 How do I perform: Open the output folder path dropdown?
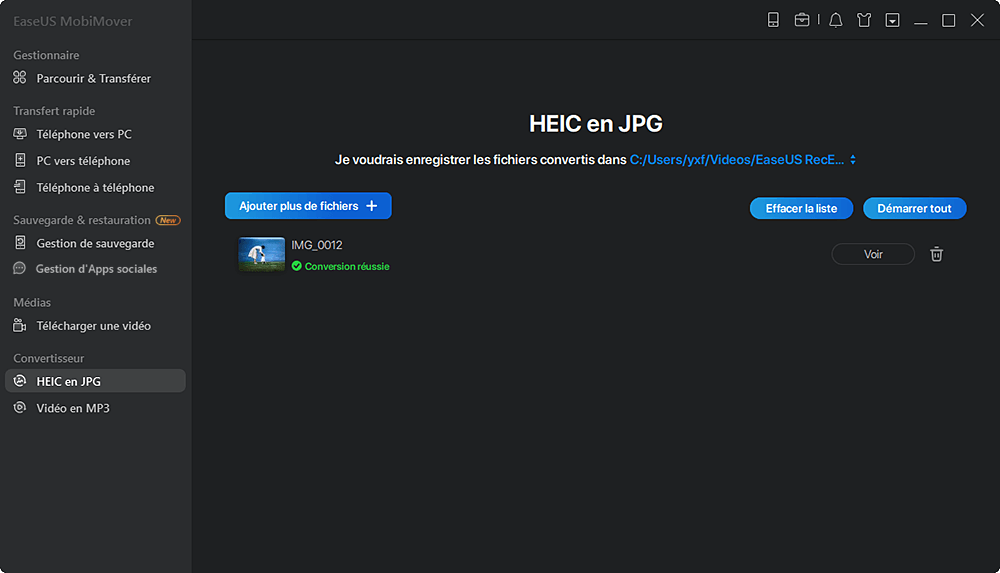click(x=853, y=160)
